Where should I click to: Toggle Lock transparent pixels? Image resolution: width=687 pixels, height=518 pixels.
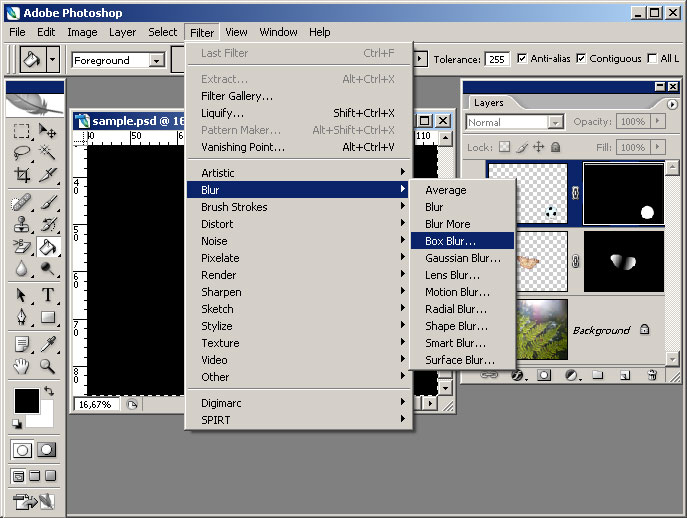click(x=505, y=147)
